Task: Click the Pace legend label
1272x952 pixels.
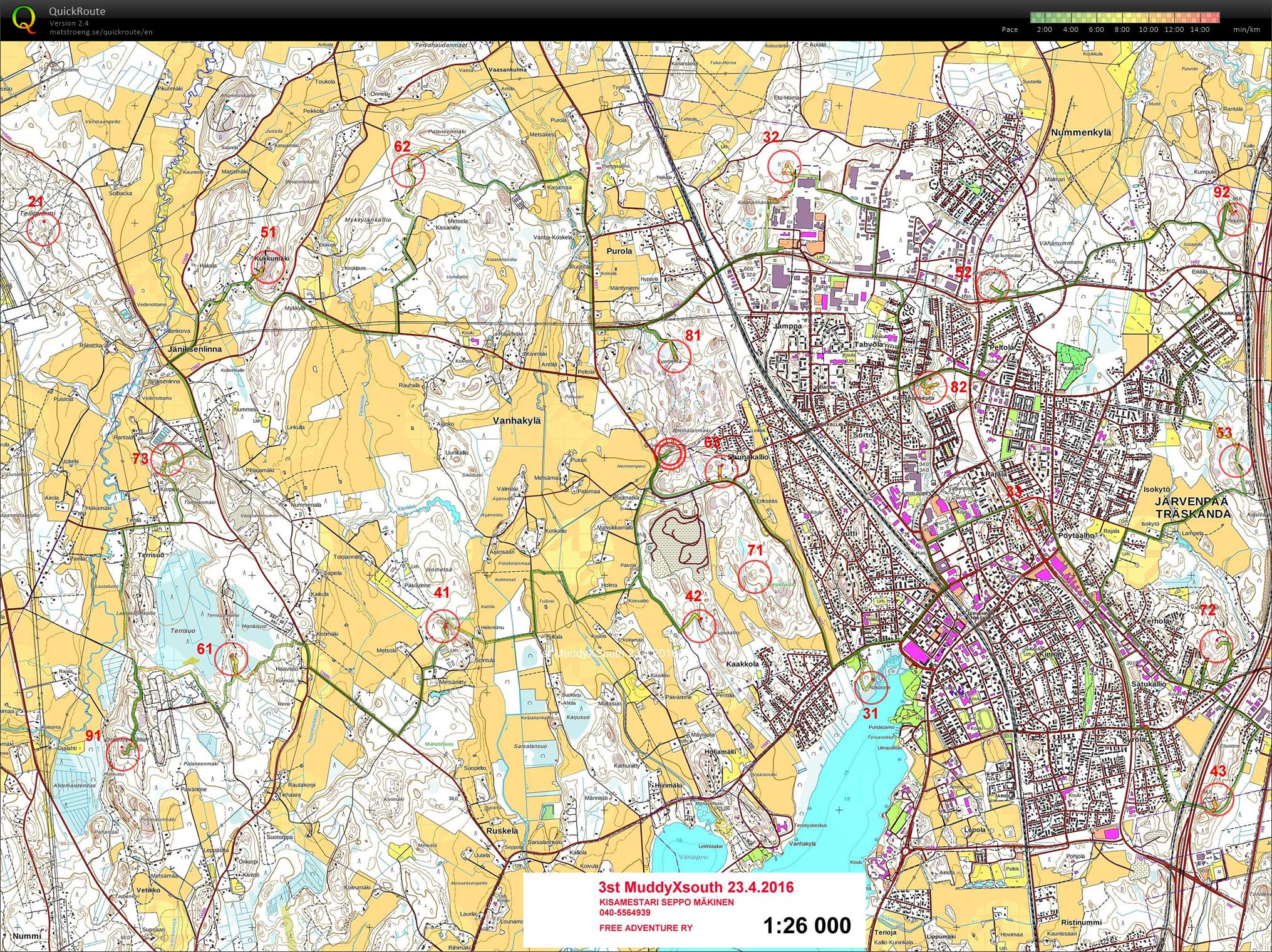Action: coord(1010,29)
